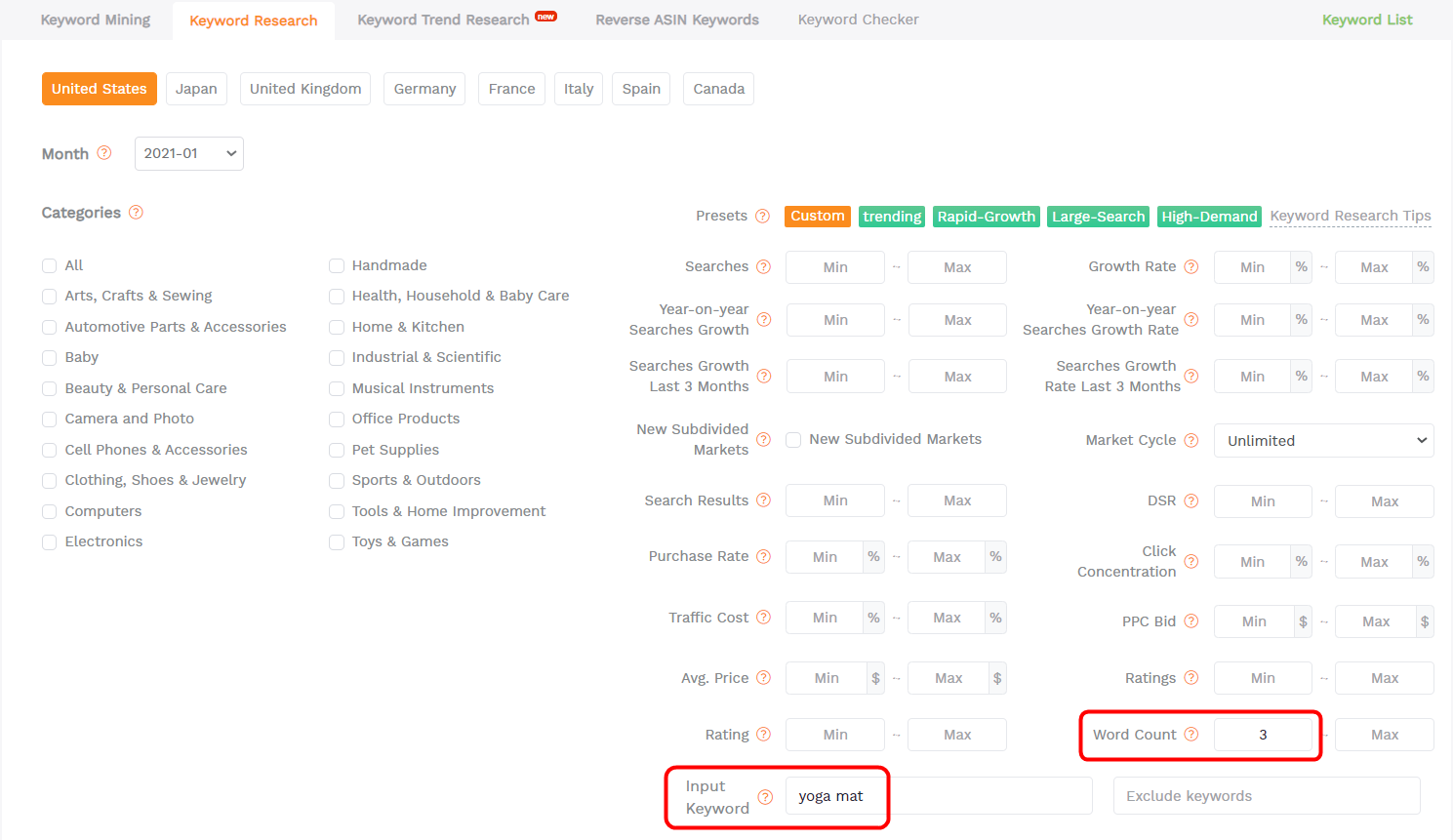Click help icon next to Growth Rate
The width and height of the screenshot is (1453, 840).
point(1191,267)
